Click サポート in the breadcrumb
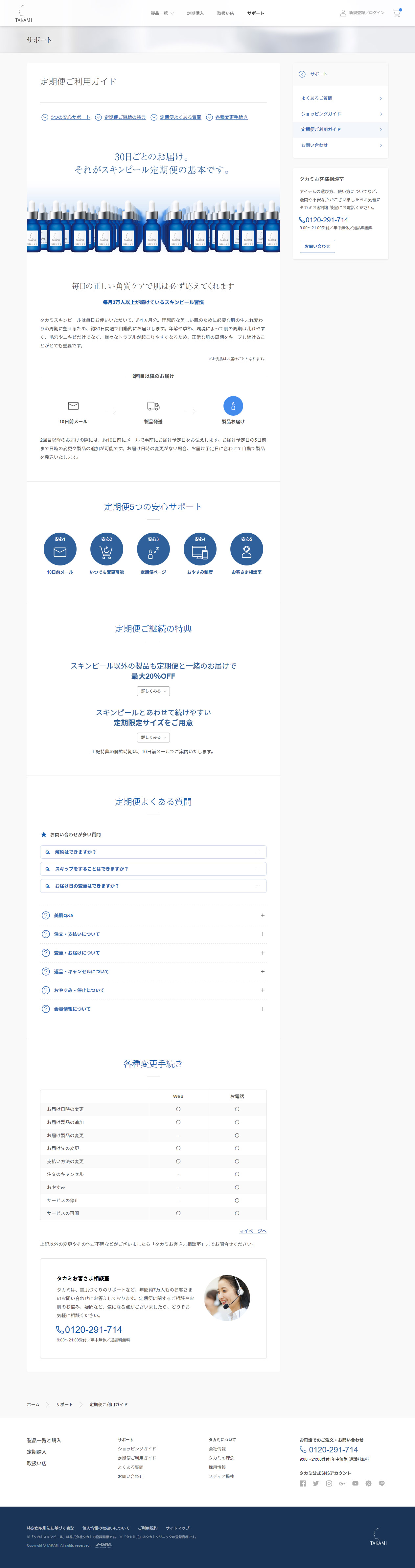 pyautogui.click(x=64, y=1404)
